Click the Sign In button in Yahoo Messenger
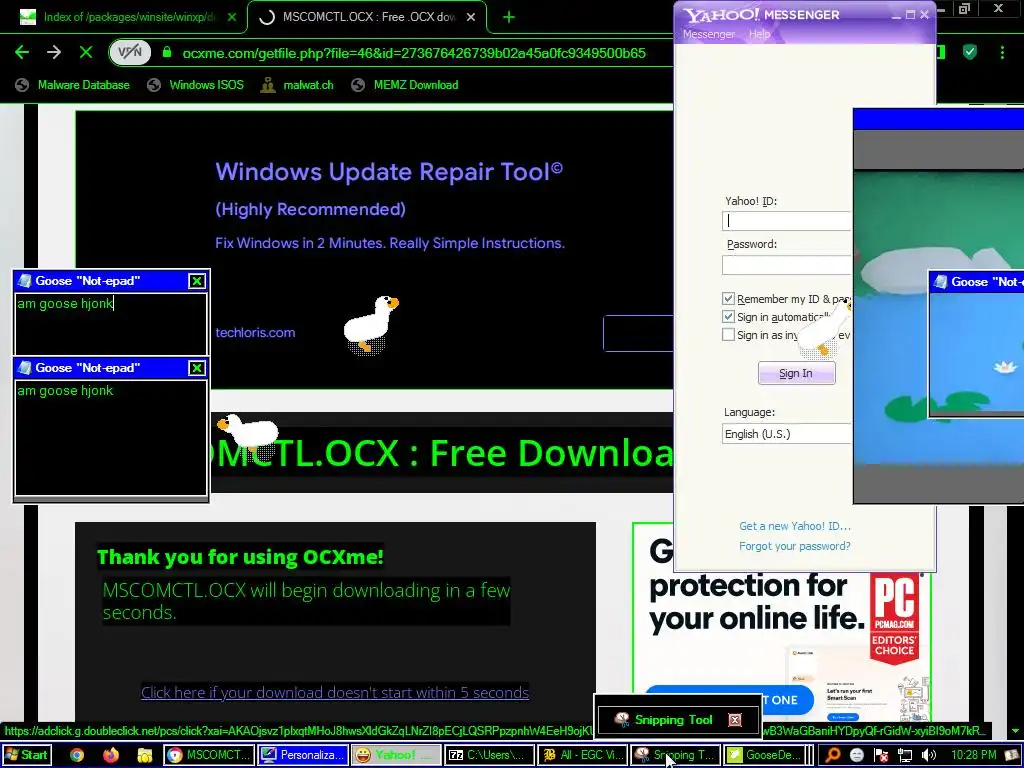This screenshot has height=768, width=1024. pyautogui.click(x=796, y=373)
